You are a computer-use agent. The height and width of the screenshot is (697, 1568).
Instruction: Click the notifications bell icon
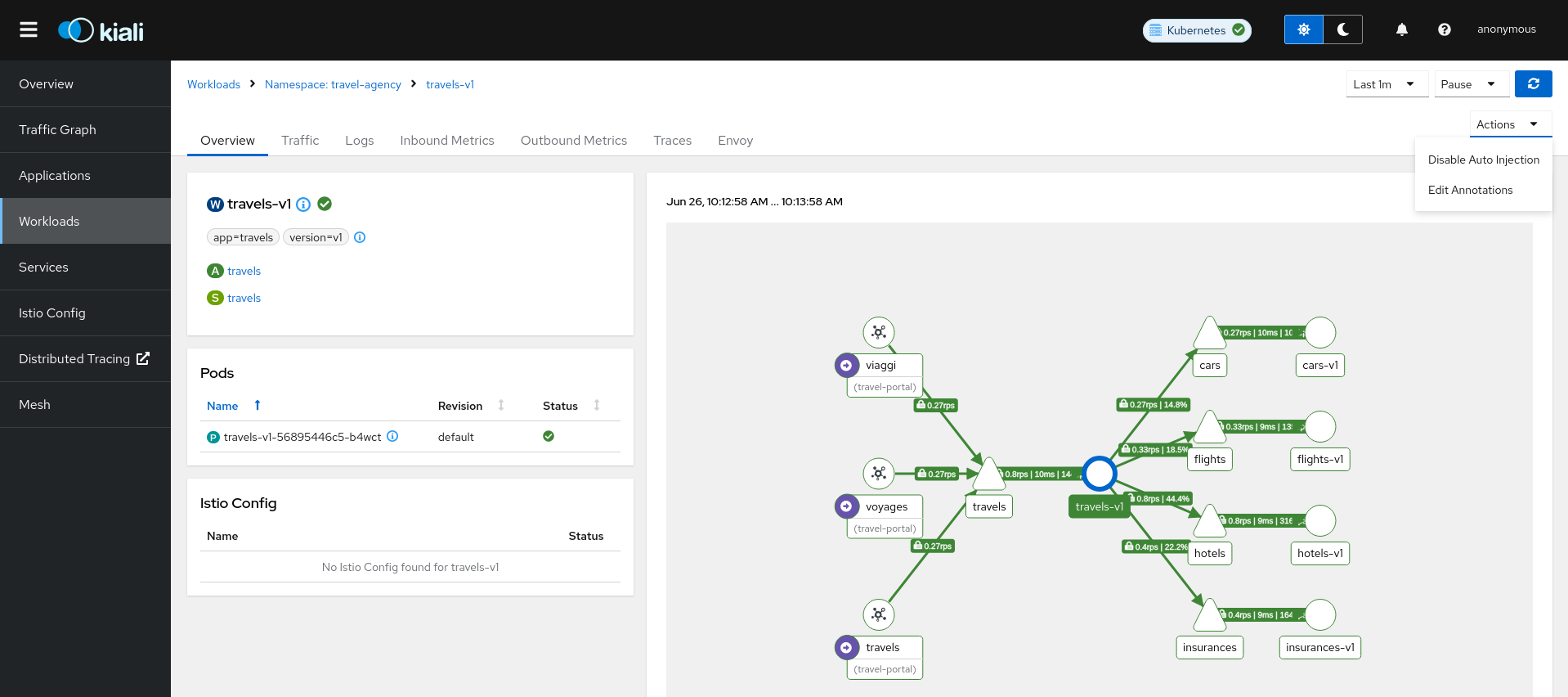[x=1401, y=29]
